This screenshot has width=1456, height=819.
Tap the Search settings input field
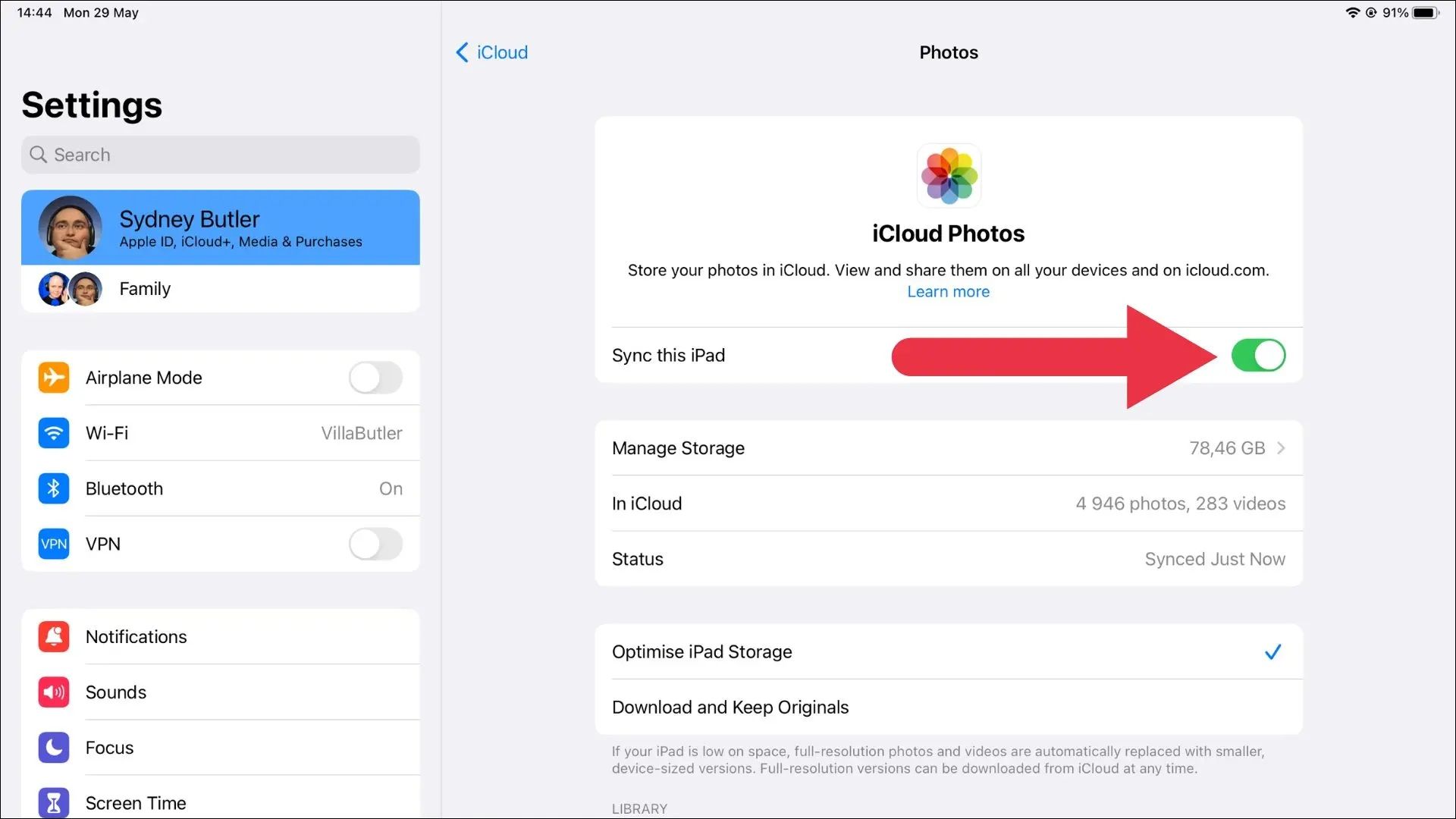coord(220,154)
